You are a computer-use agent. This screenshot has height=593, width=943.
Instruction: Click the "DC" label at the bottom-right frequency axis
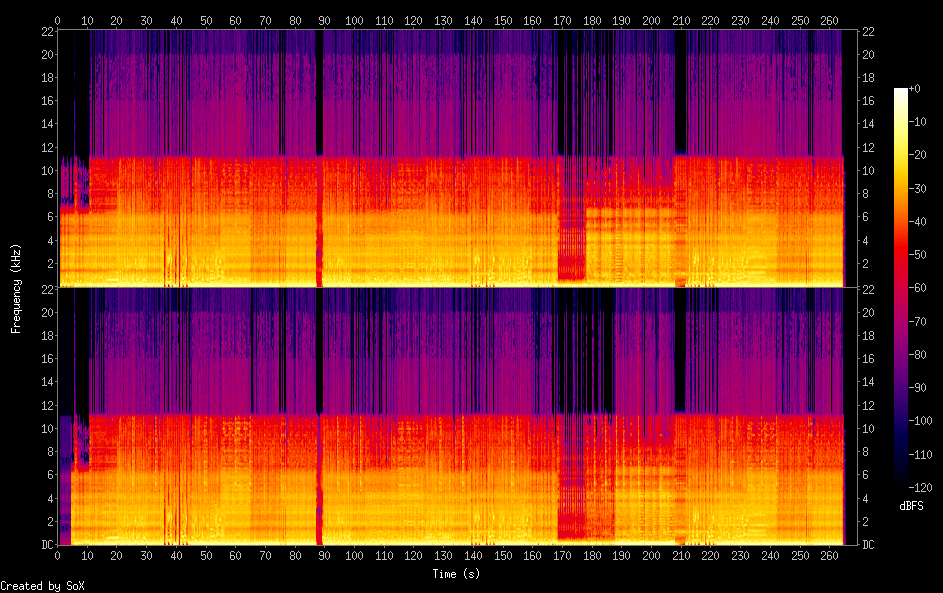(x=869, y=545)
